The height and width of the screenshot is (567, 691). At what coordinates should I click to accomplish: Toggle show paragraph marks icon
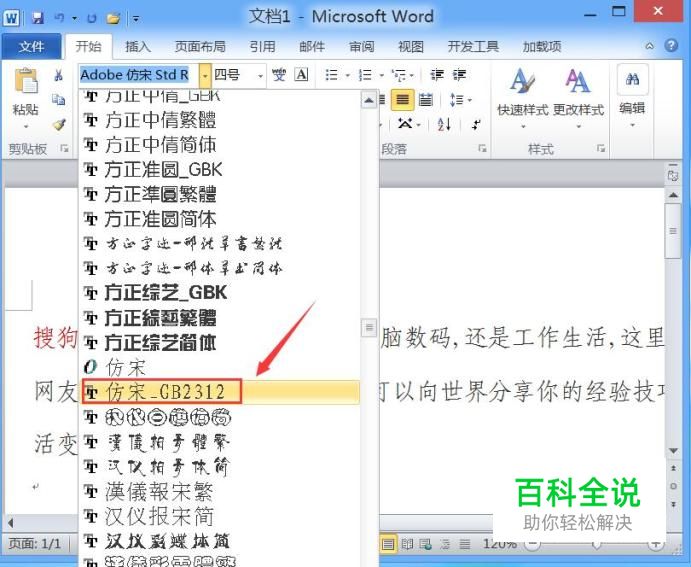tap(476, 125)
